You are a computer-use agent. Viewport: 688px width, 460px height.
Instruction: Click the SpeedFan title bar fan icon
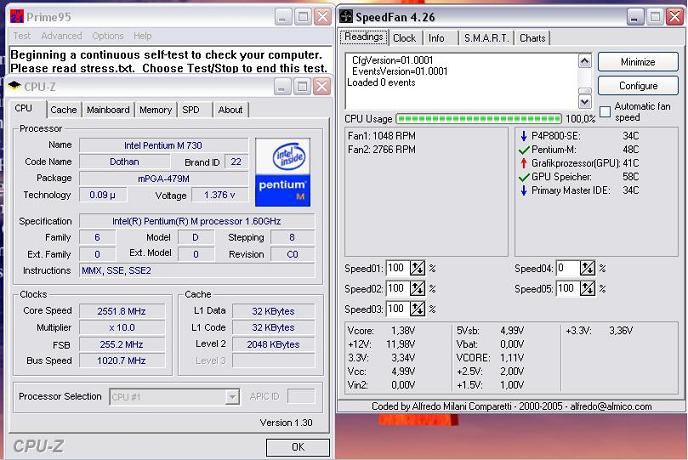pyautogui.click(x=346, y=17)
